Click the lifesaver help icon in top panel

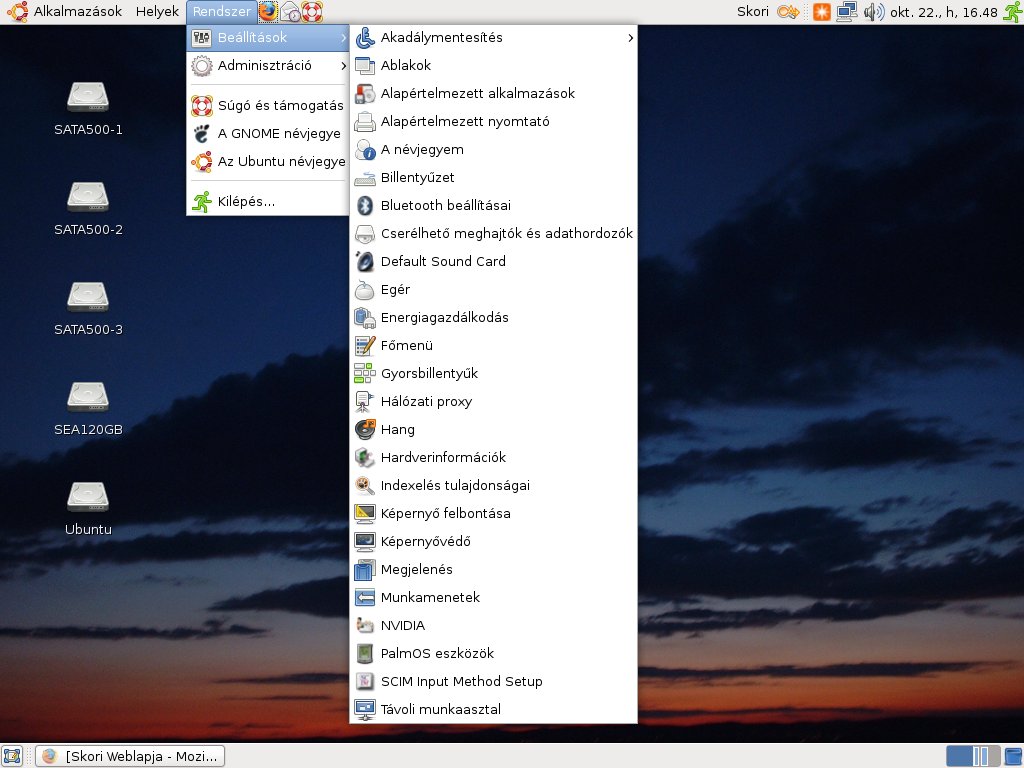click(x=313, y=12)
